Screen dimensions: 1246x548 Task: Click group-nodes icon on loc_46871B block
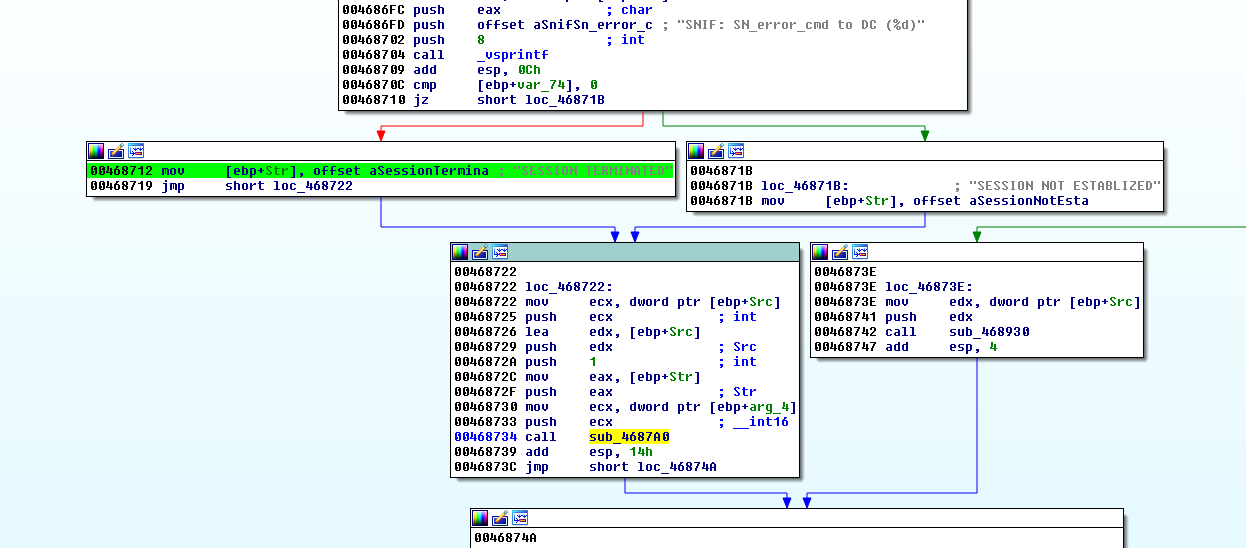[736, 151]
